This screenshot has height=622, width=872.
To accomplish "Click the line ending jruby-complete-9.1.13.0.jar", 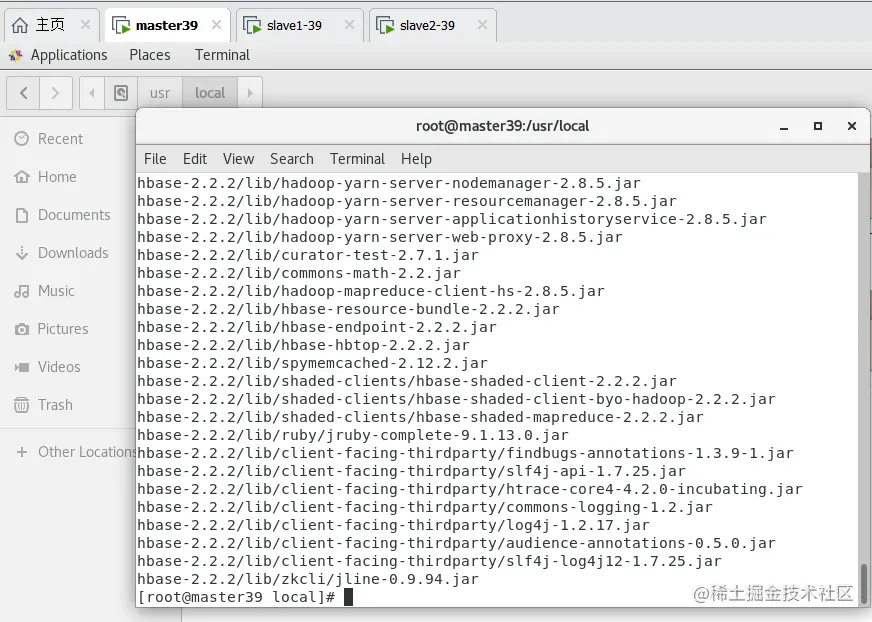I will click(353, 435).
